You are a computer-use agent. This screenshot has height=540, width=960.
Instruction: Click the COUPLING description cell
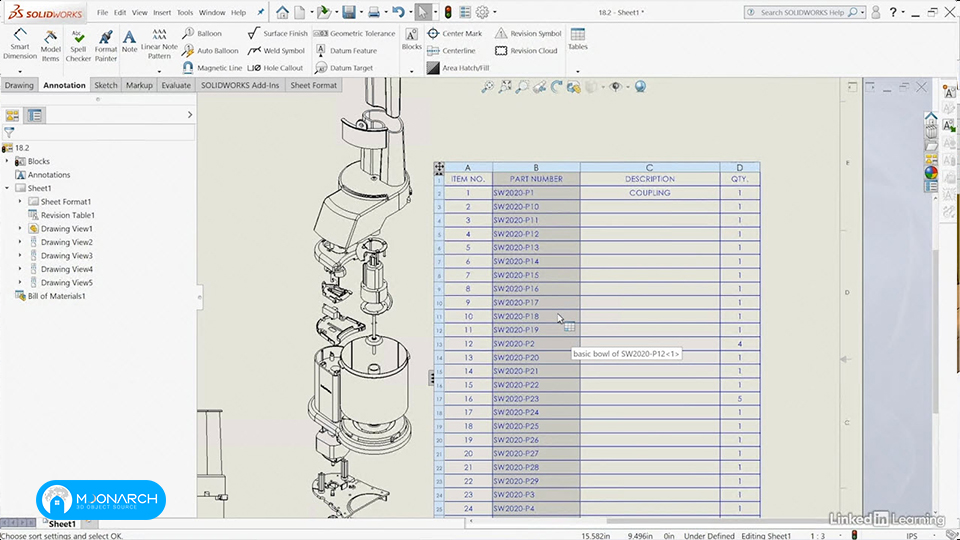click(x=650, y=193)
